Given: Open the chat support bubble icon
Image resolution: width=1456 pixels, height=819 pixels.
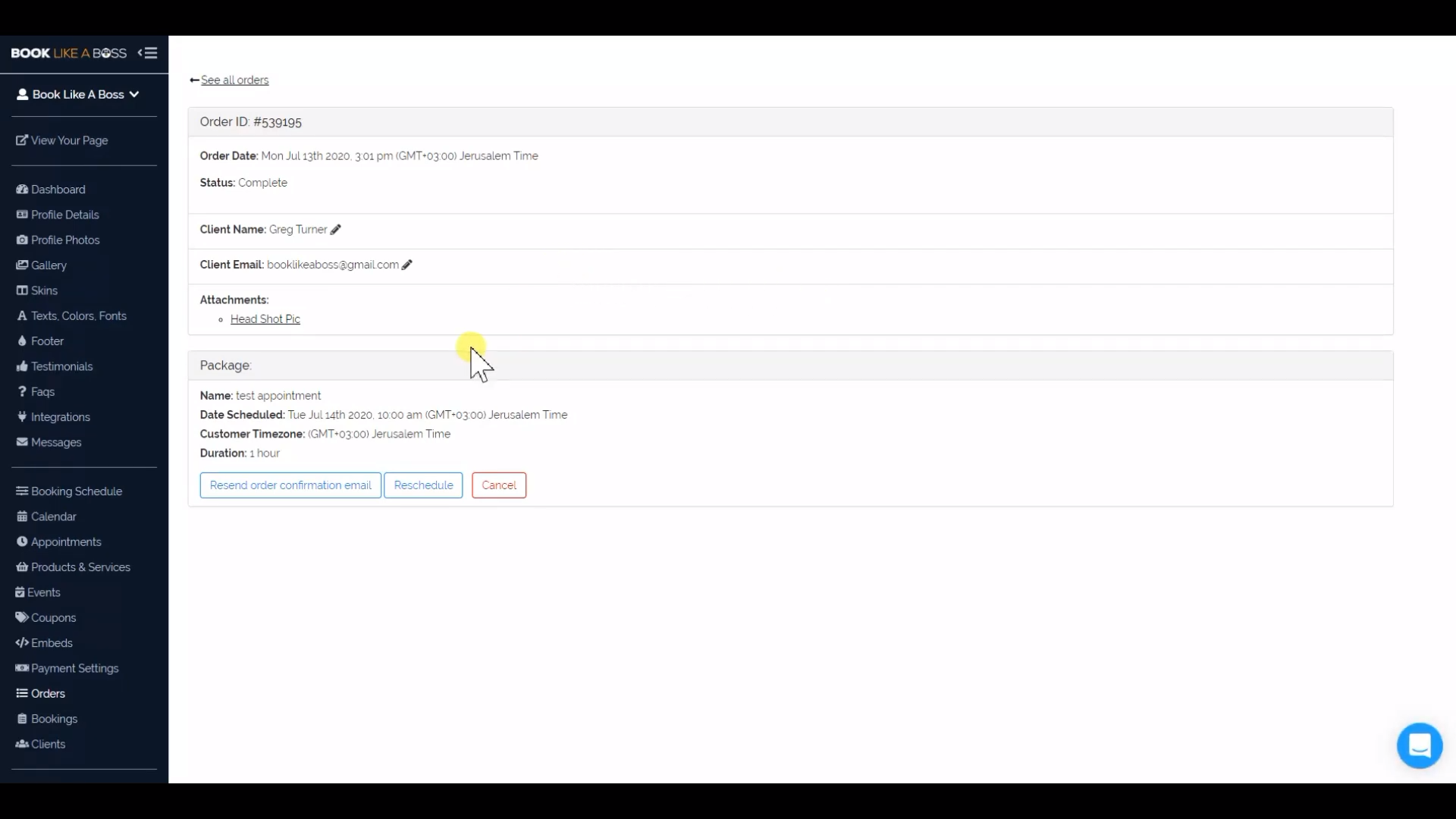Looking at the screenshot, I should pyautogui.click(x=1419, y=745).
